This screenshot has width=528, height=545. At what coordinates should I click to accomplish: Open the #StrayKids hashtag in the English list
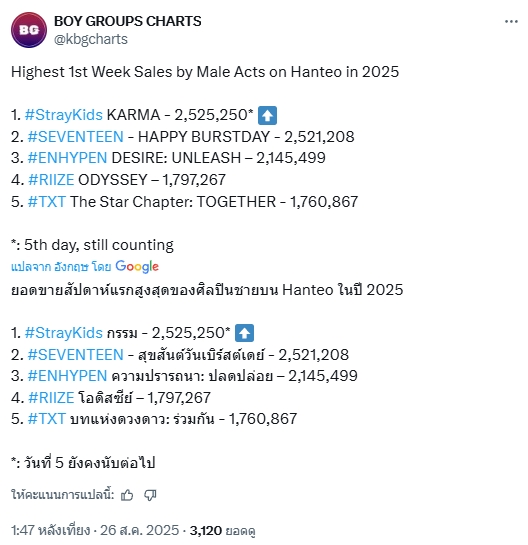64,115
